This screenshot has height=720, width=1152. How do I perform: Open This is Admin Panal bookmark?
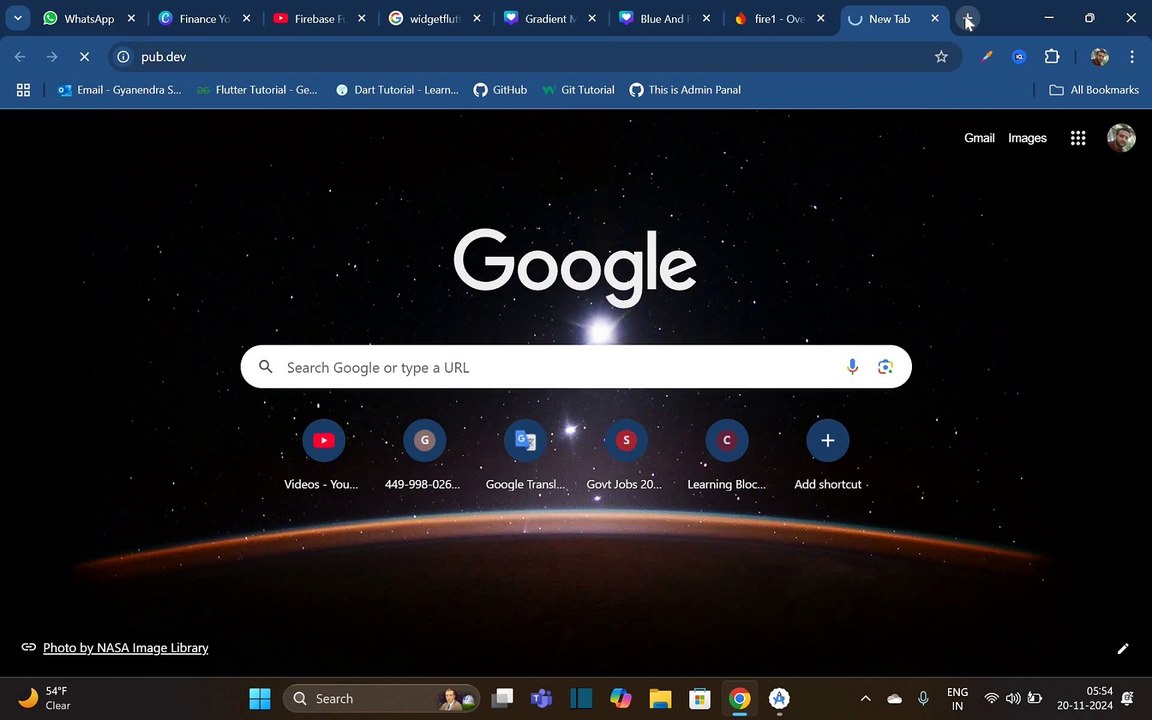point(685,90)
